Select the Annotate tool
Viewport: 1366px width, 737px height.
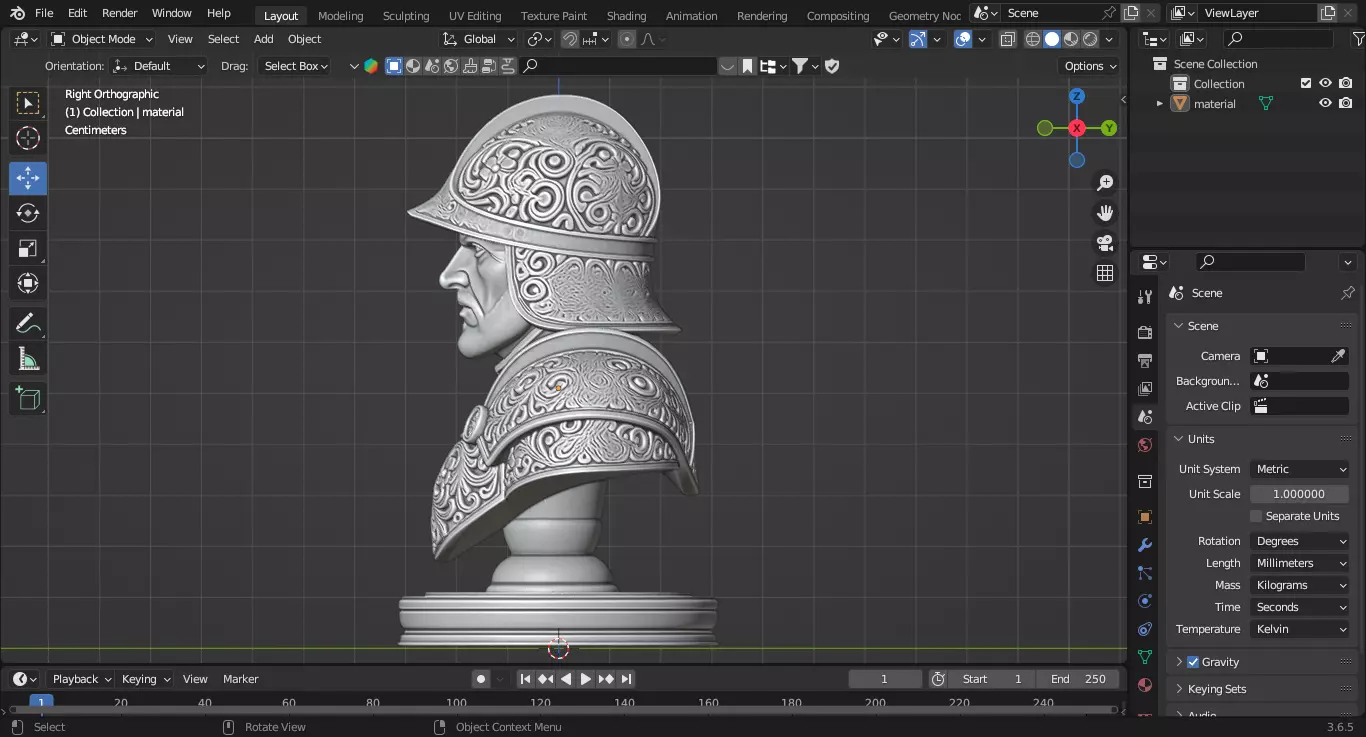pyautogui.click(x=28, y=323)
